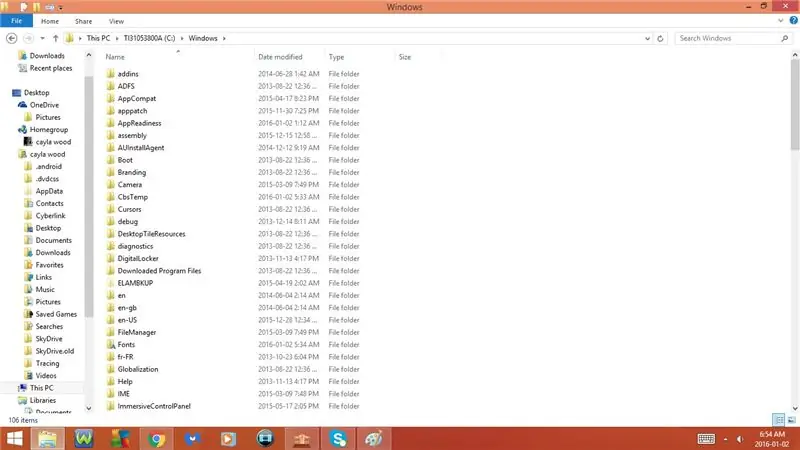Select the Boot folder
The width and height of the screenshot is (800, 450).
[x=125, y=160]
